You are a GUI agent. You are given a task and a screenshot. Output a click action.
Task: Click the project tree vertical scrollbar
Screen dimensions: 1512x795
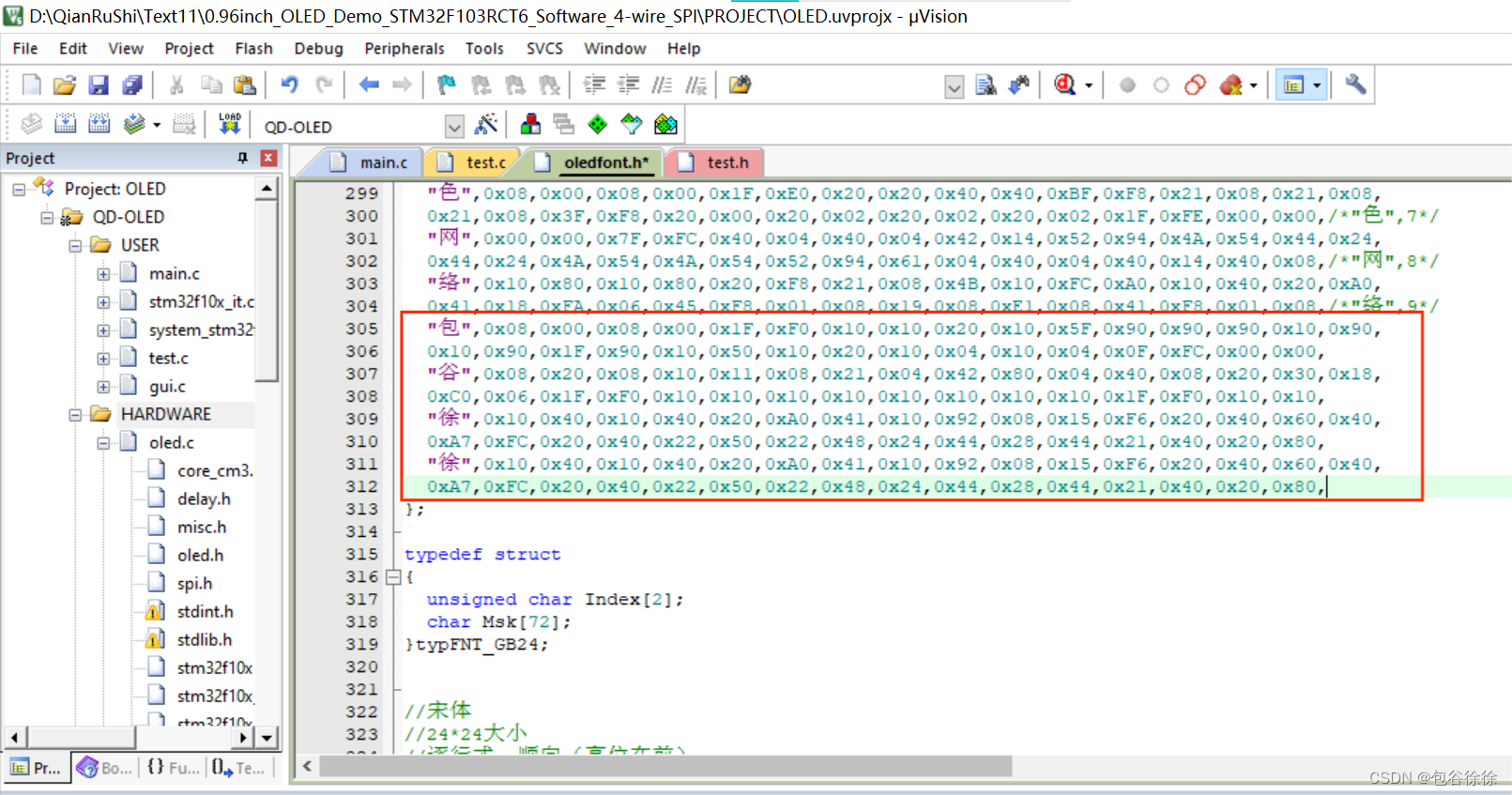(x=267, y=290)
